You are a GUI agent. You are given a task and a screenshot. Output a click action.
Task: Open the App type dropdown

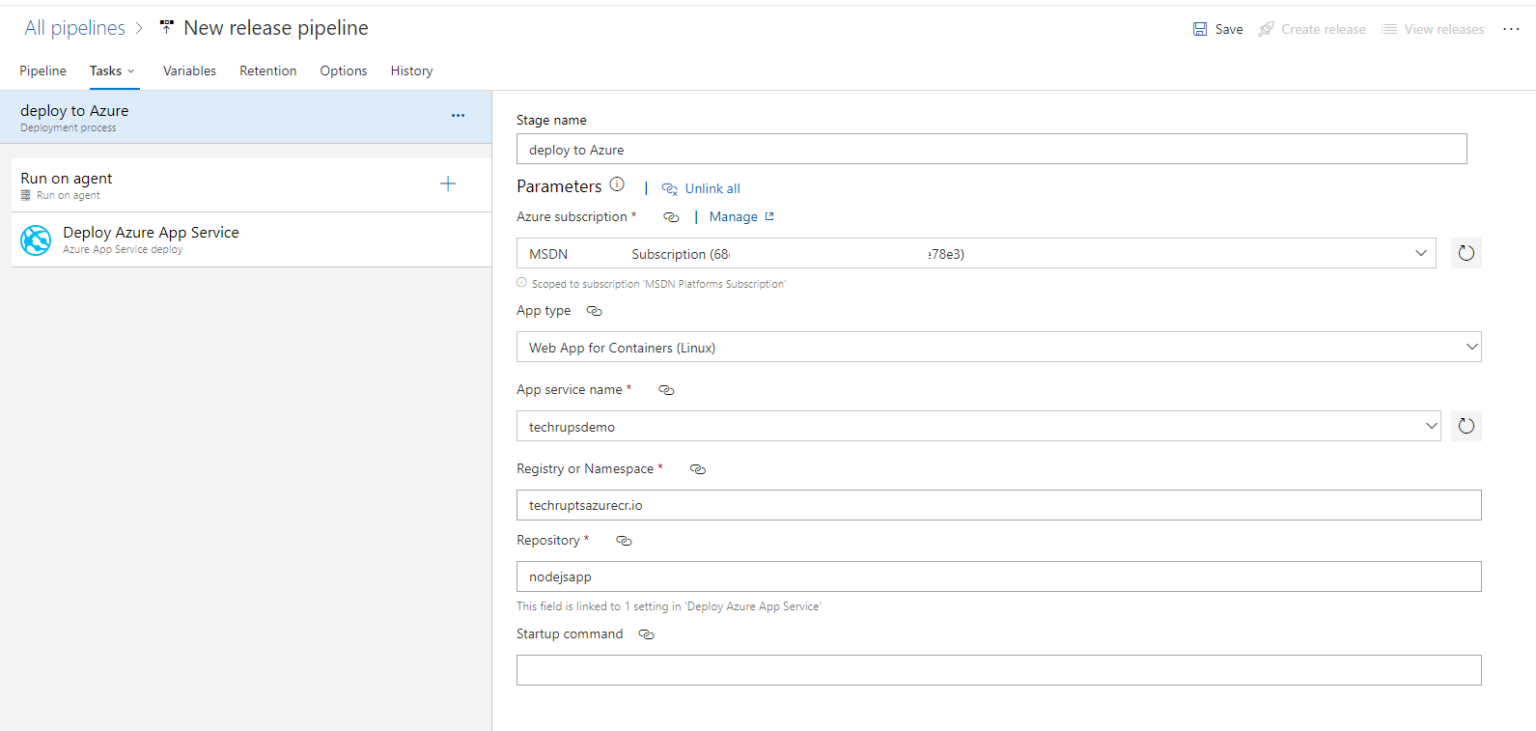pos(1471,346)
